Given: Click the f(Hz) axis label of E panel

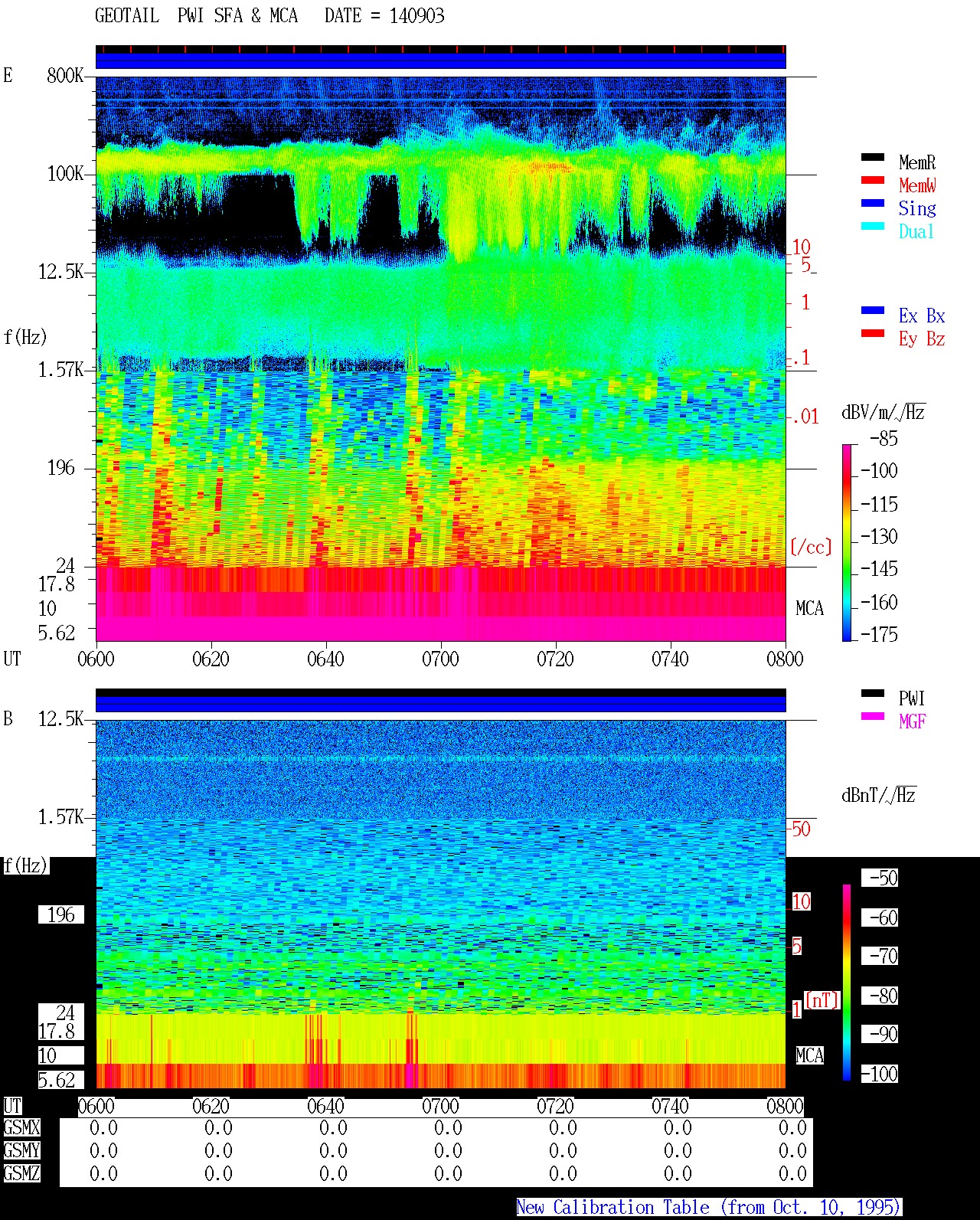Looking at the screenshot, I should coord(25,337).
